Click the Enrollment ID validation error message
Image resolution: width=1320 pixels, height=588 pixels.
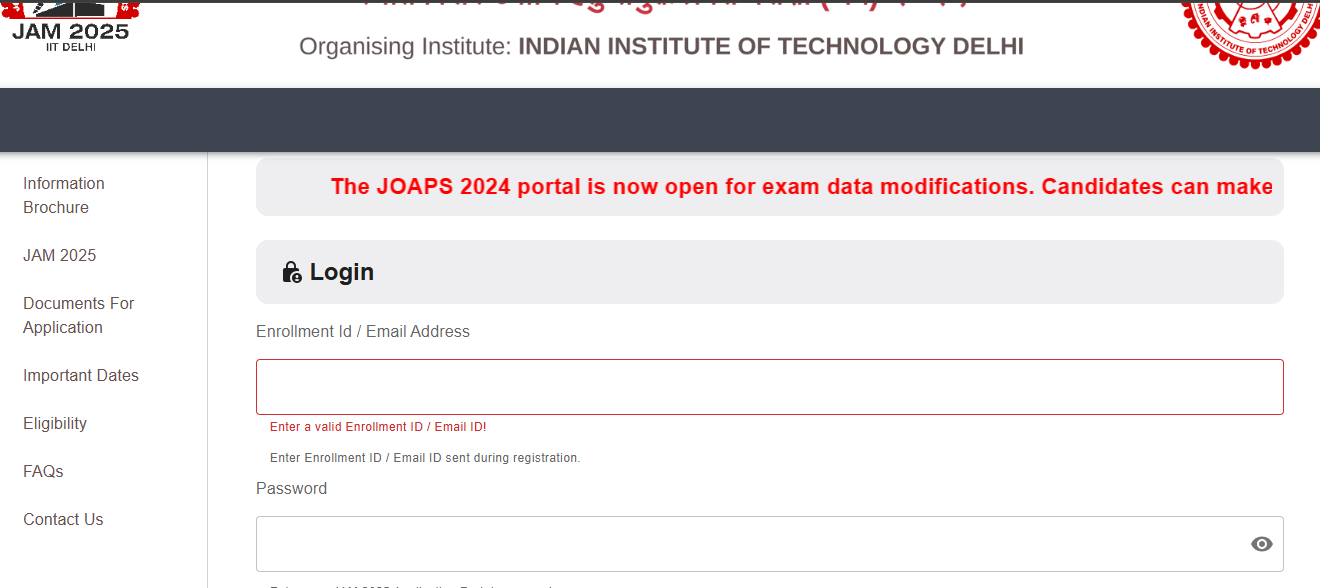(377, 426)
